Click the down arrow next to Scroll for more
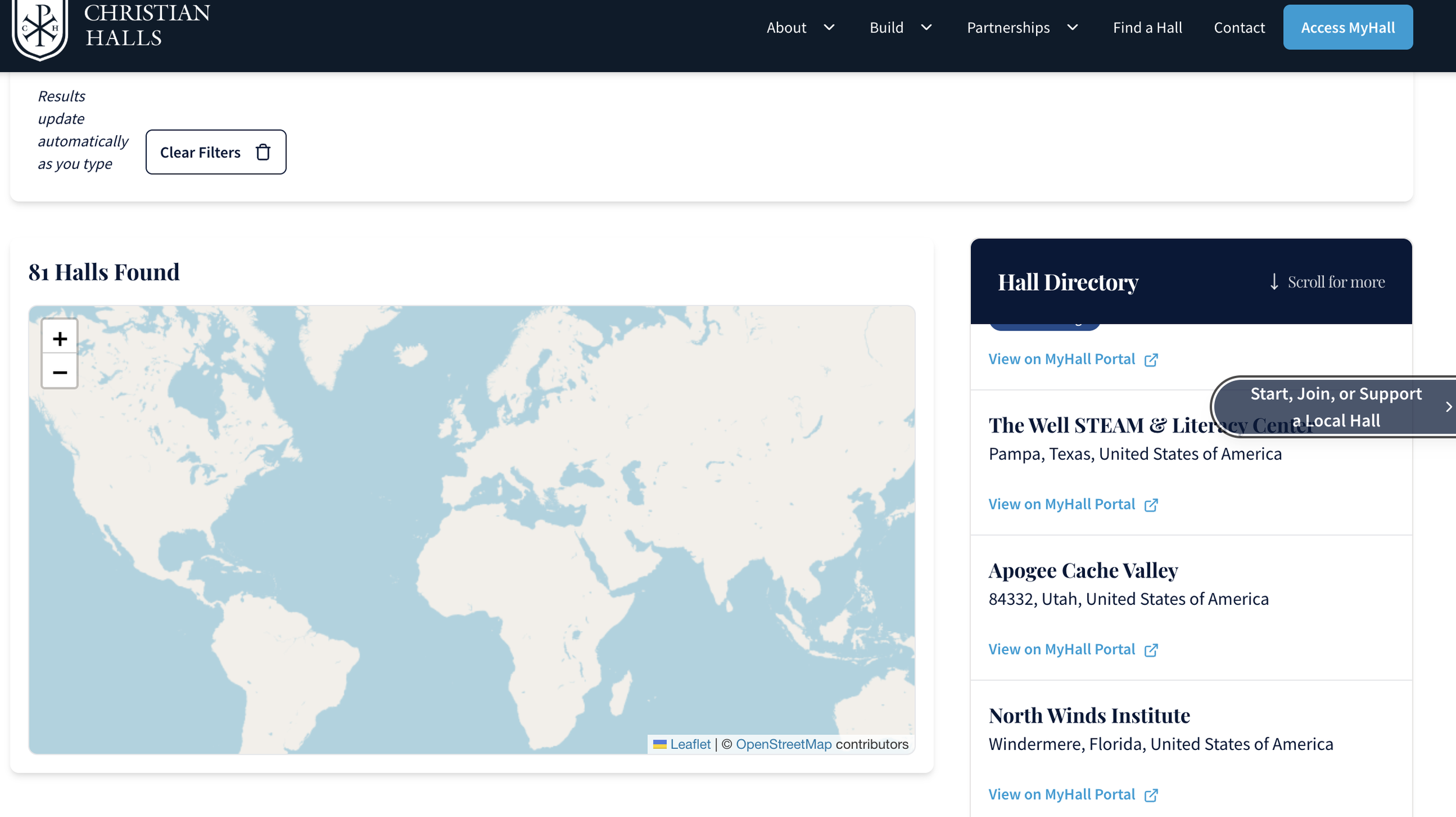 click(1274, 282)
